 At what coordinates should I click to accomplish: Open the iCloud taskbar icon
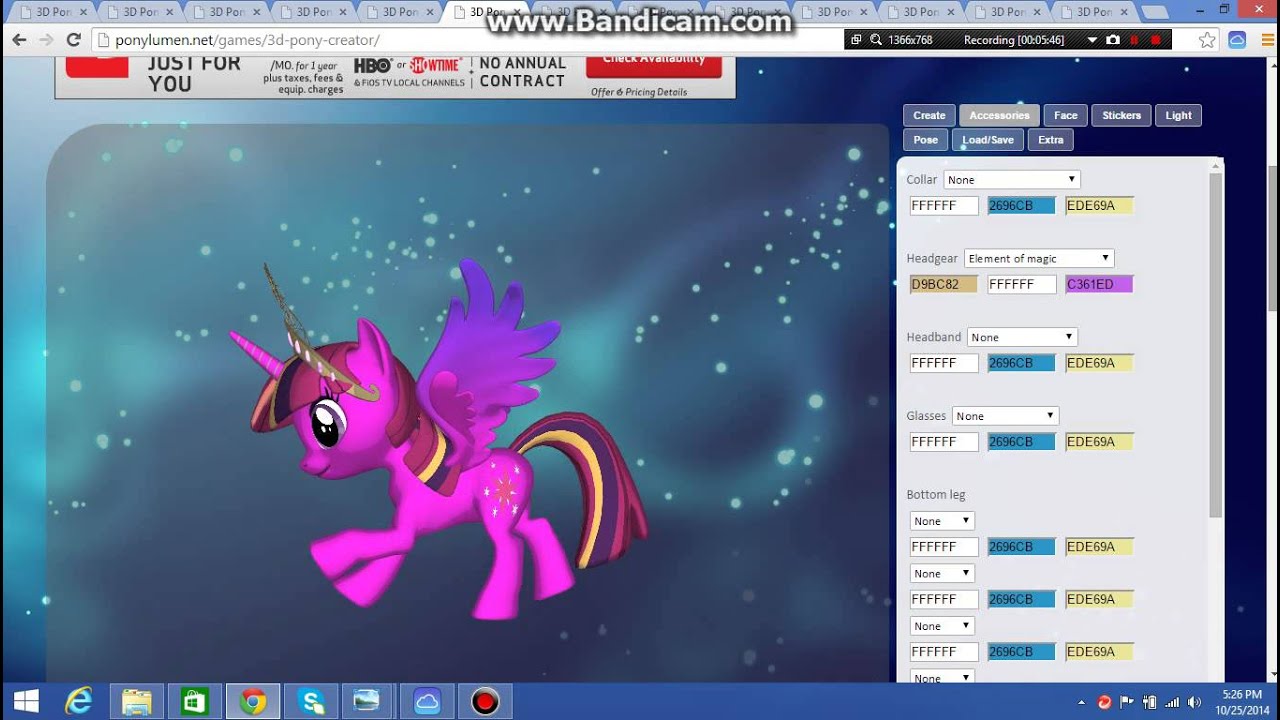tap(427, 701)
